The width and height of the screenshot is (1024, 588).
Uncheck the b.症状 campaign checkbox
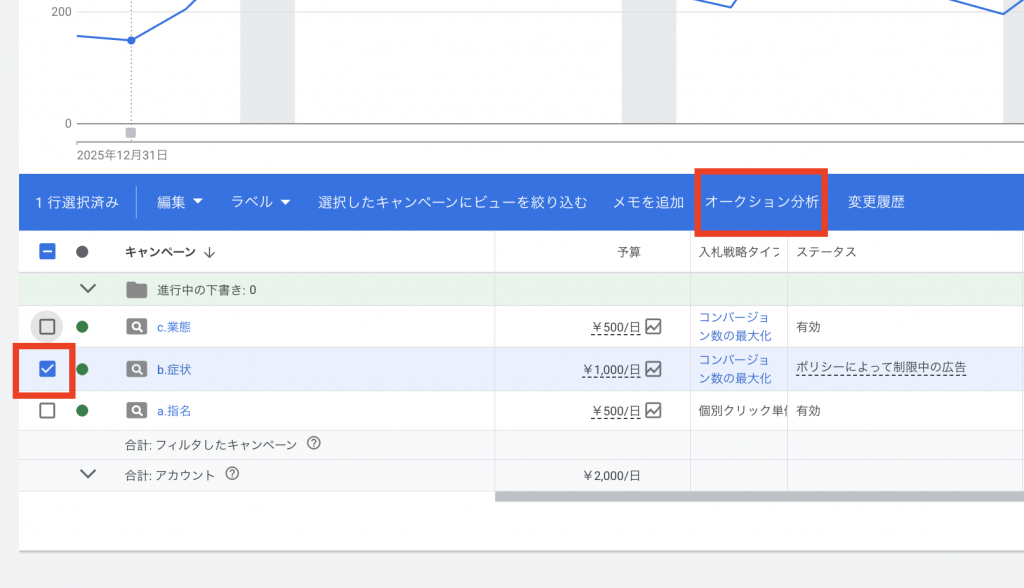pos(47,369)
